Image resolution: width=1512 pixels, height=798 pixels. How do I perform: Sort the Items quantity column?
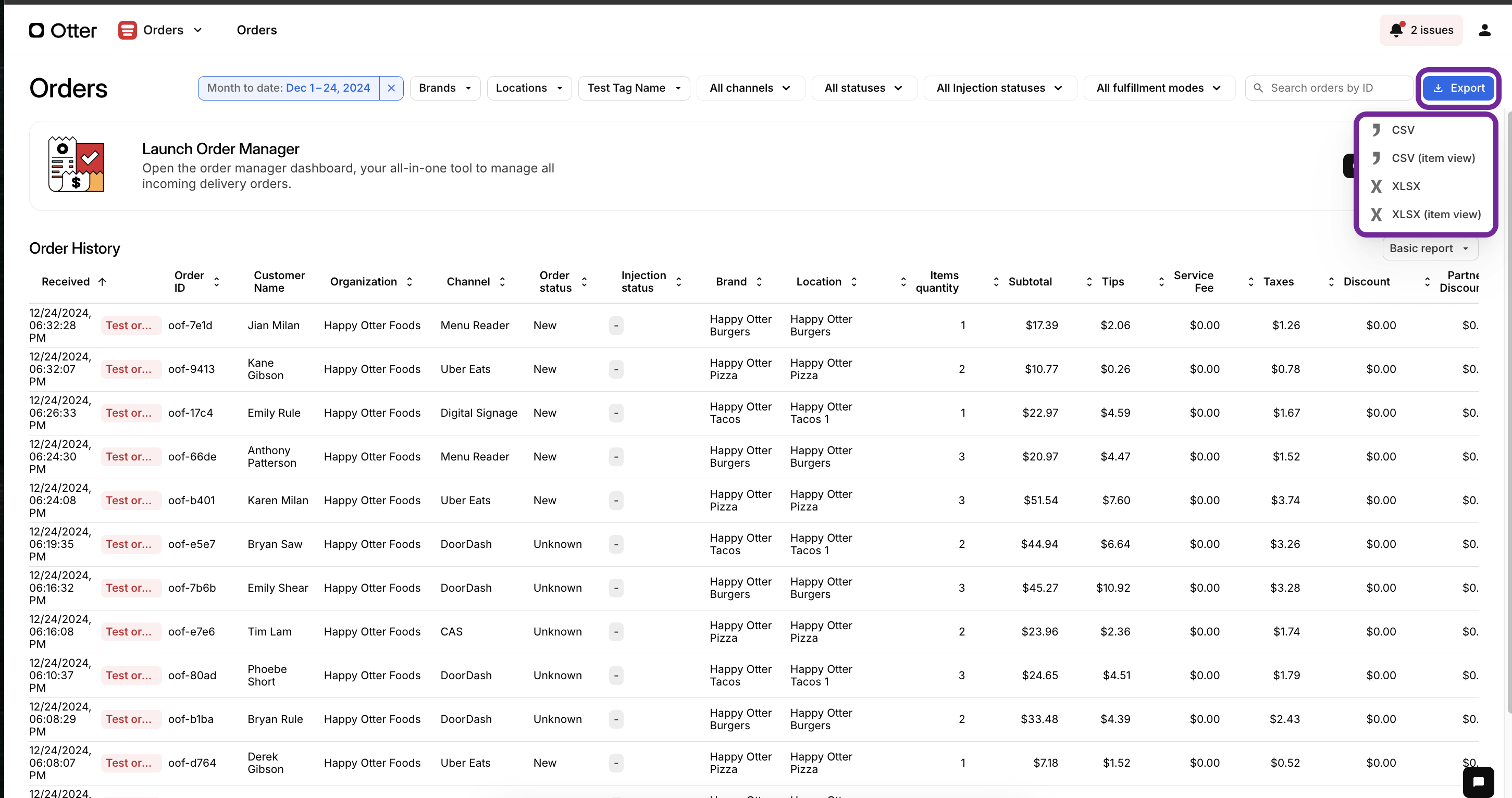point(903,282)
